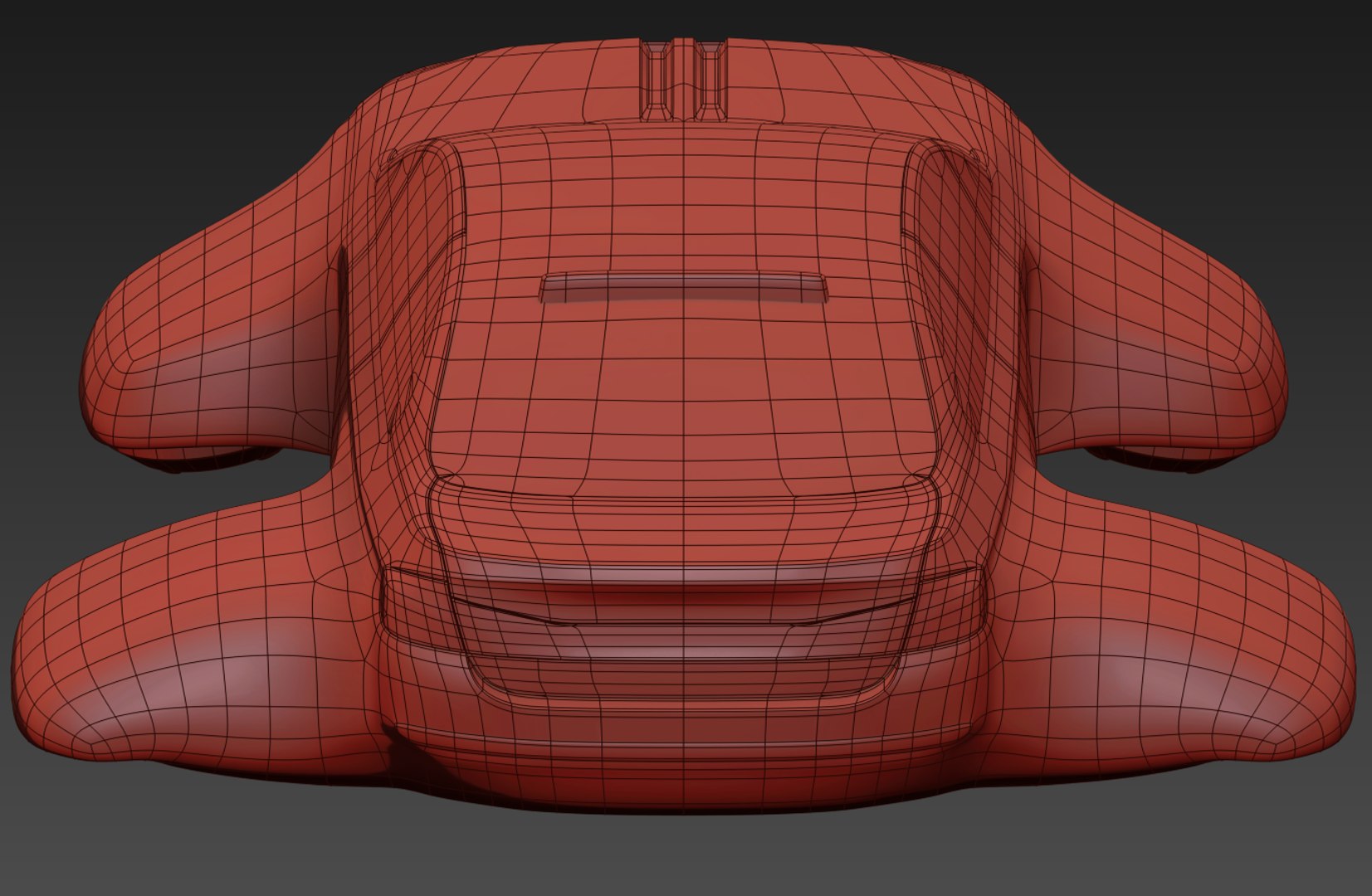Select the narrow rectangular slot on the car roof
1372x896 pixels.
click(684, 287)
